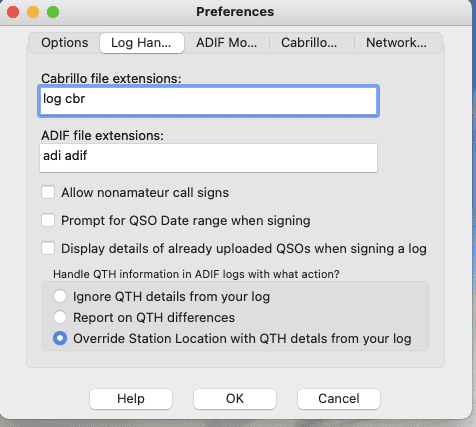Focus the ADIF file extensions field
Screen dimensions: 476x427
[209, 158]
